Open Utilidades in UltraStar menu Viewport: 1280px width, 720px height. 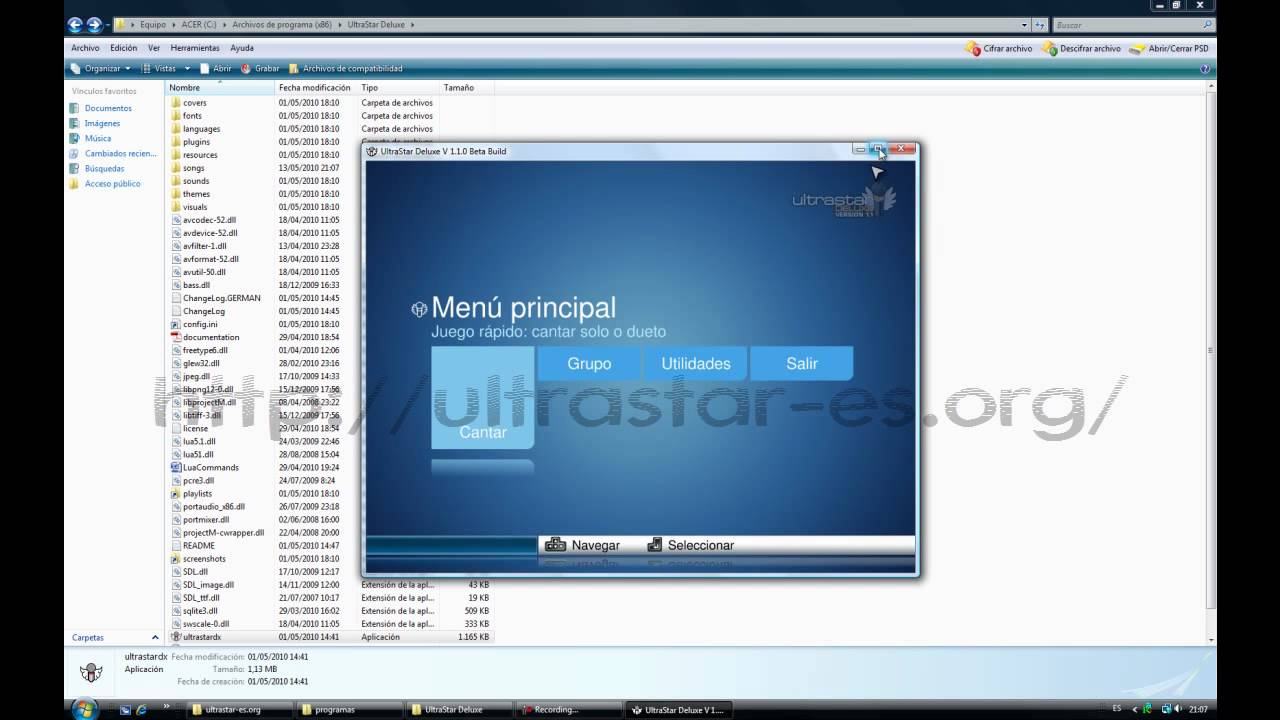click(695, 363)
